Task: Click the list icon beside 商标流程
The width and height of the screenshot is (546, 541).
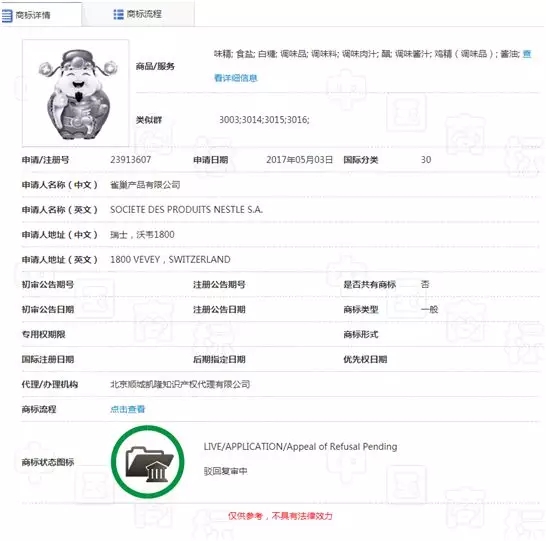Action: [x=118, y=14]
